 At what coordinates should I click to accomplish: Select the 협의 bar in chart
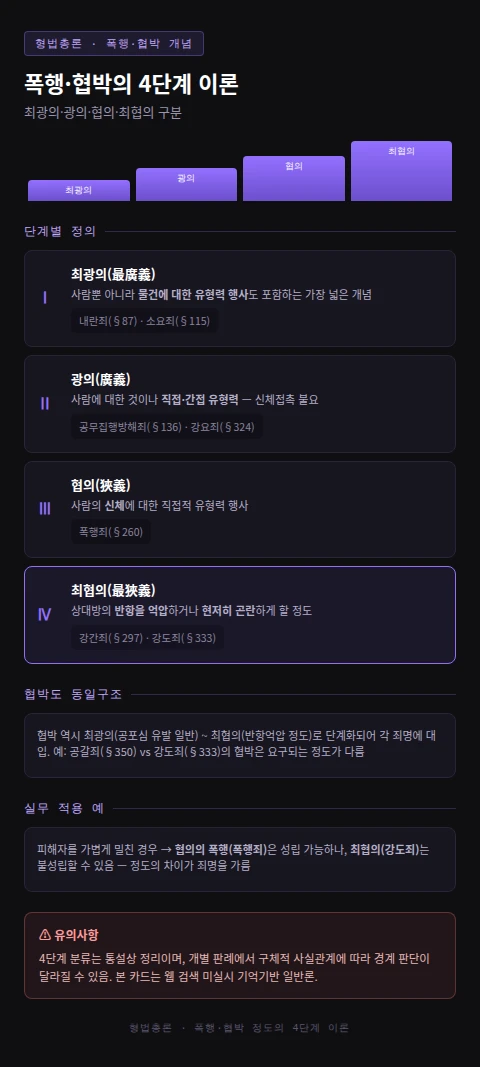point(294,178)
